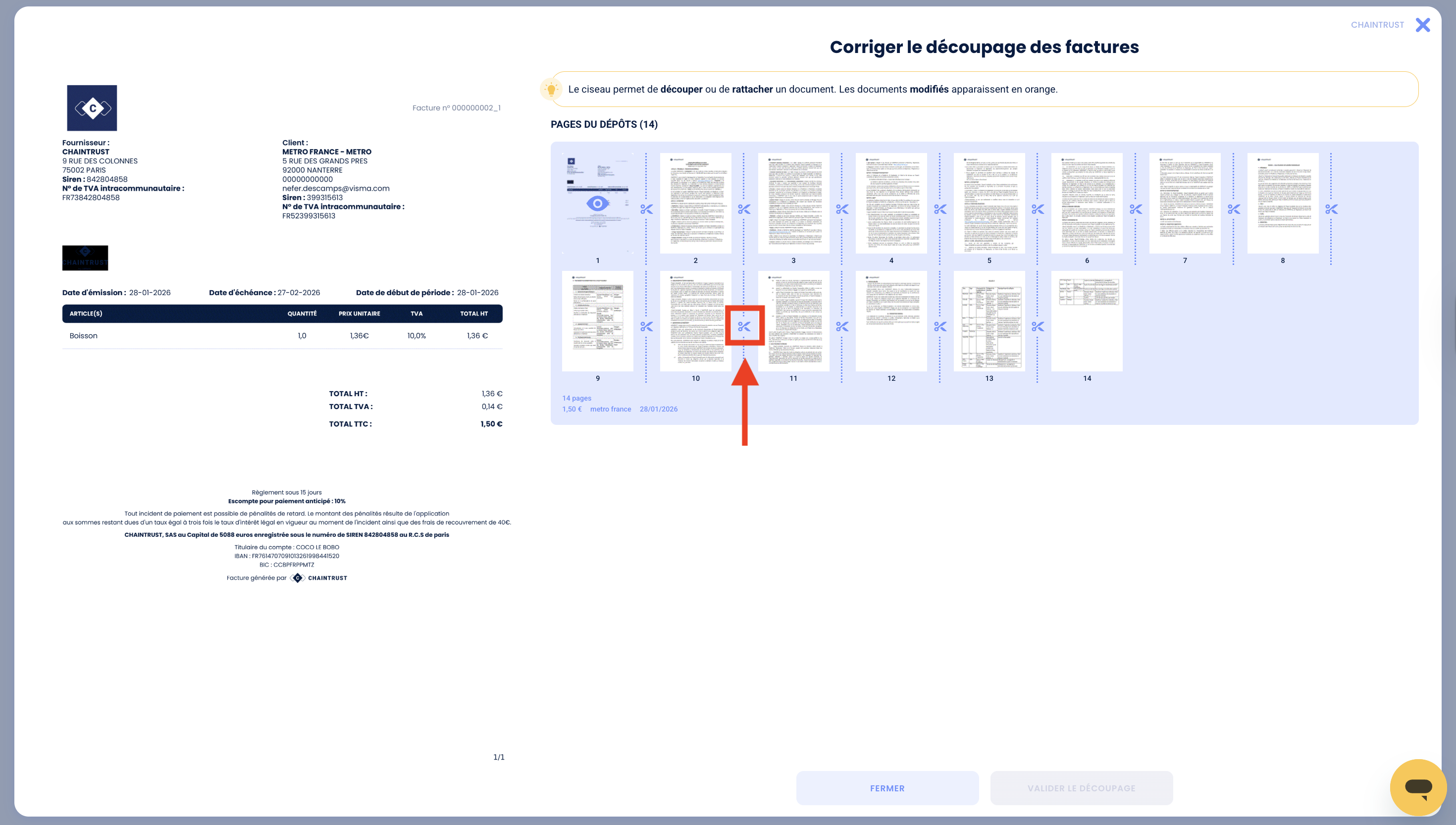Image resolution: width=1456 pixels, height=825 pixels.
Task: Click the CHAINTRUST label at top right
Action: [x=1377, y=25]
